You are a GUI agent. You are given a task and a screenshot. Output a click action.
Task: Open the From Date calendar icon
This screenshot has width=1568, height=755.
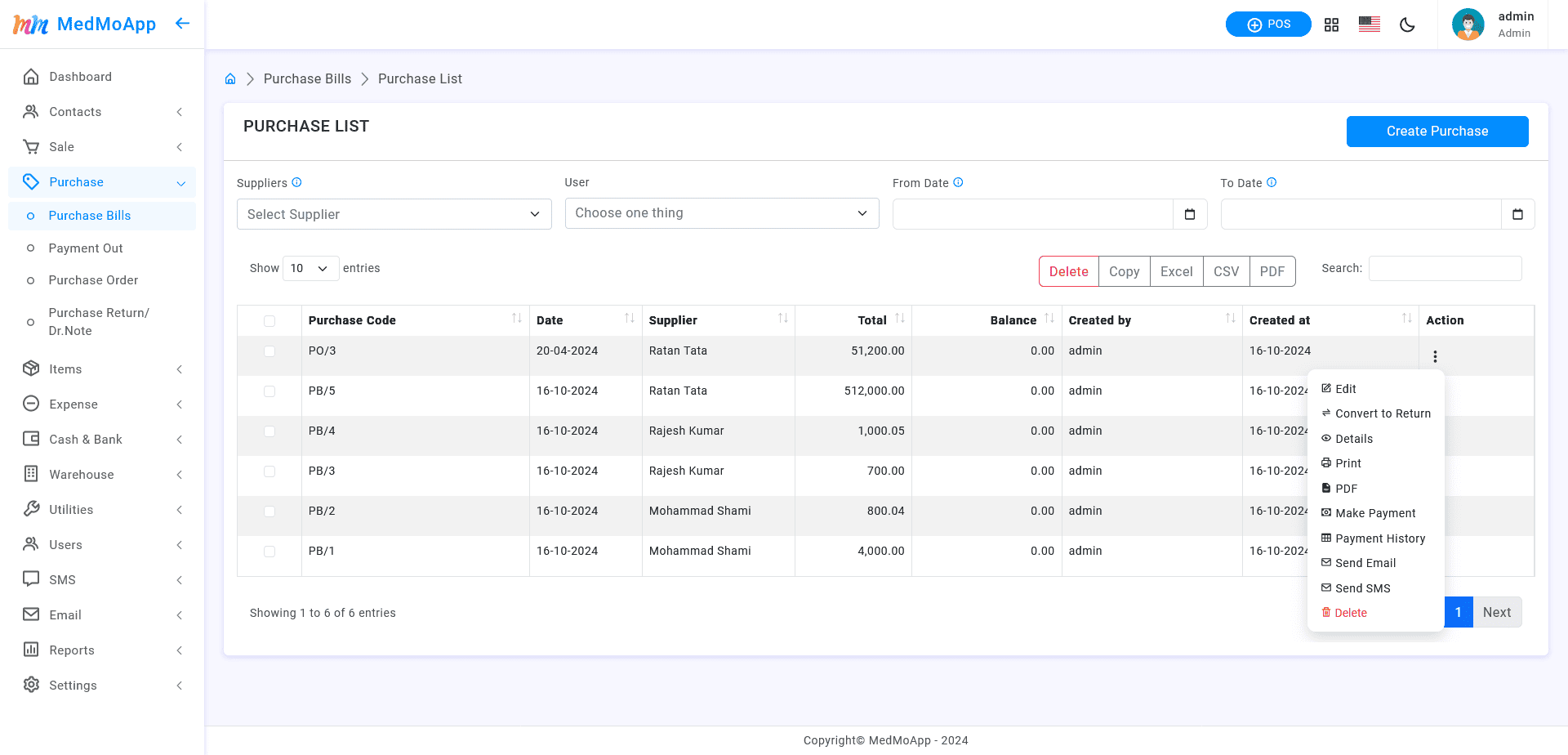point(1190,214)
